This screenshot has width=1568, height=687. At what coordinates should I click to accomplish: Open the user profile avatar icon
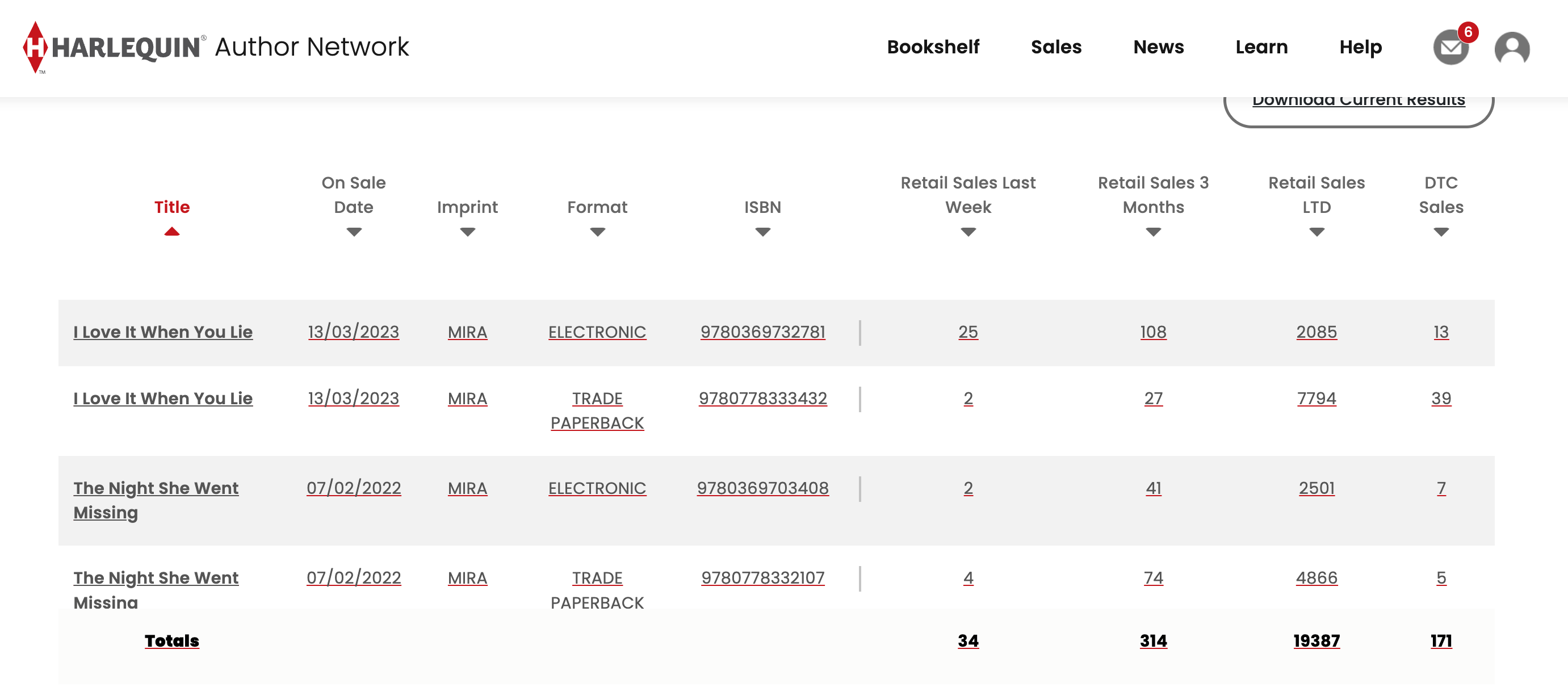point(1512,48)
